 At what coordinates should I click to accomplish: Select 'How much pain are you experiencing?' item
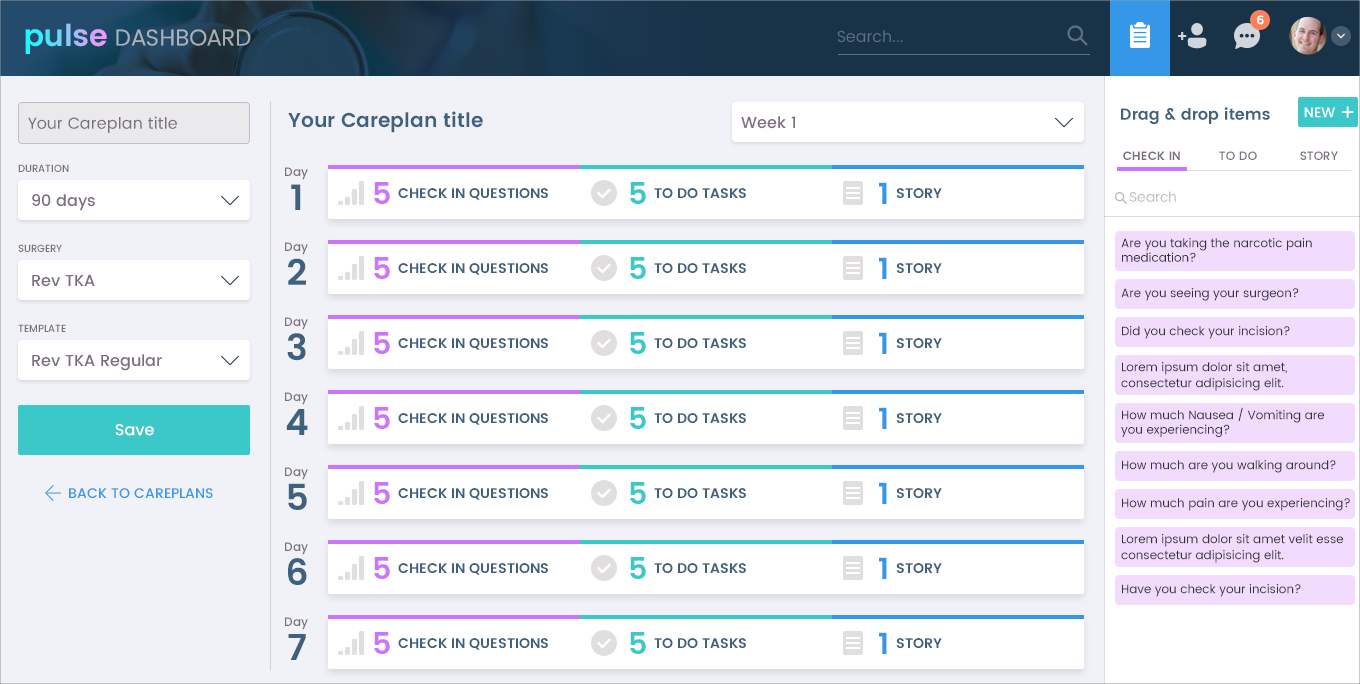point(1234,503)
